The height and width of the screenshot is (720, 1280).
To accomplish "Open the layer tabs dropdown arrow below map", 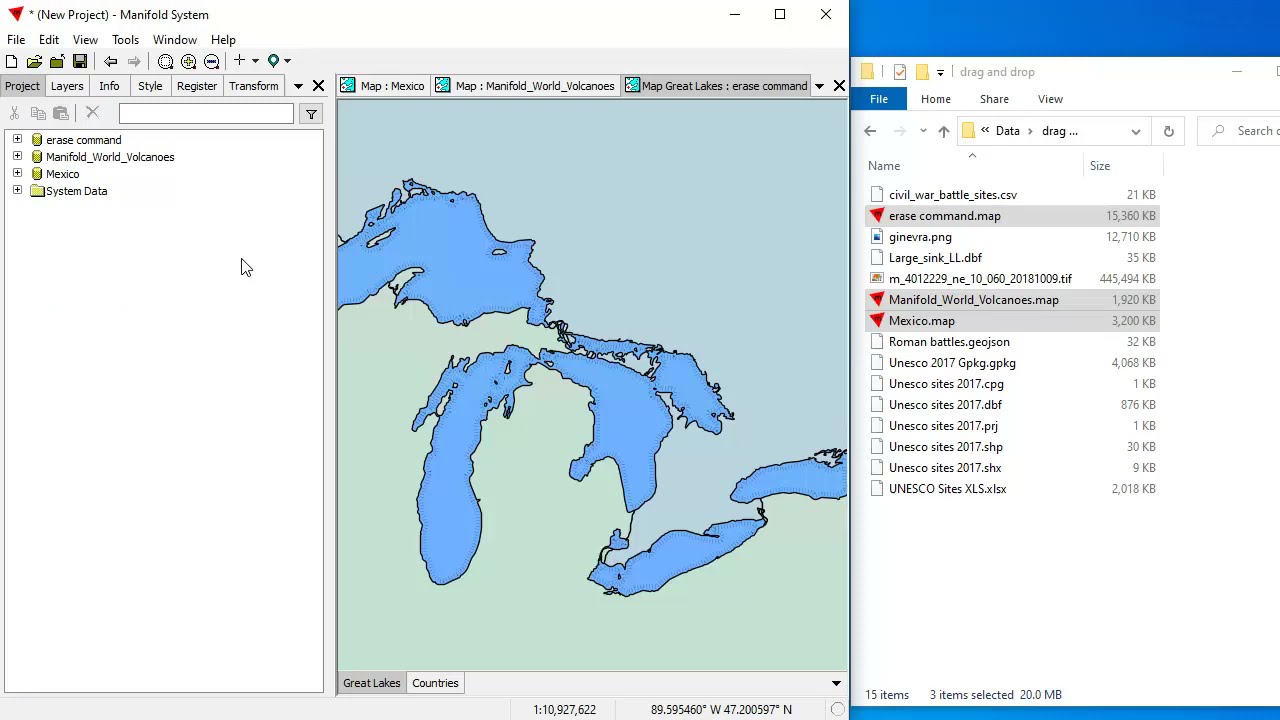I will pyautogui.click(x=836, y=683).
